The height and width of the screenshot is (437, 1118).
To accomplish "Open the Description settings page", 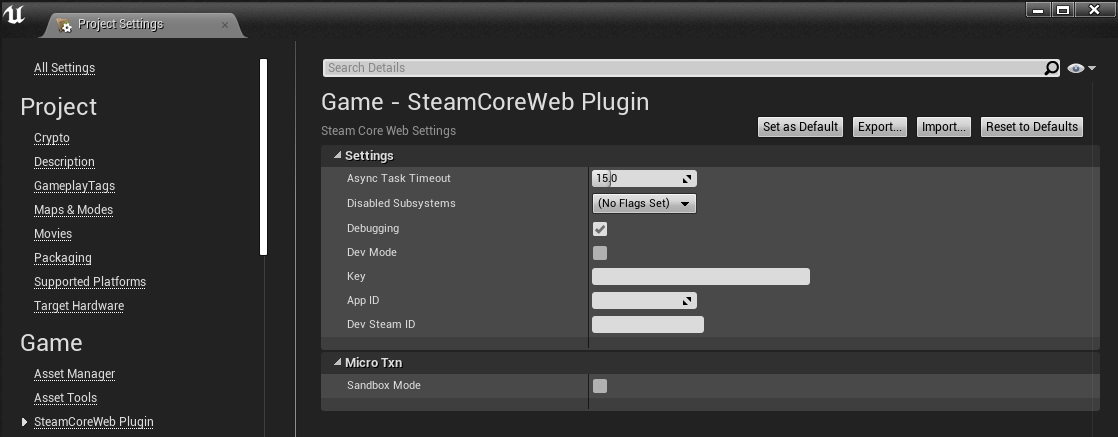I will 64,162.
